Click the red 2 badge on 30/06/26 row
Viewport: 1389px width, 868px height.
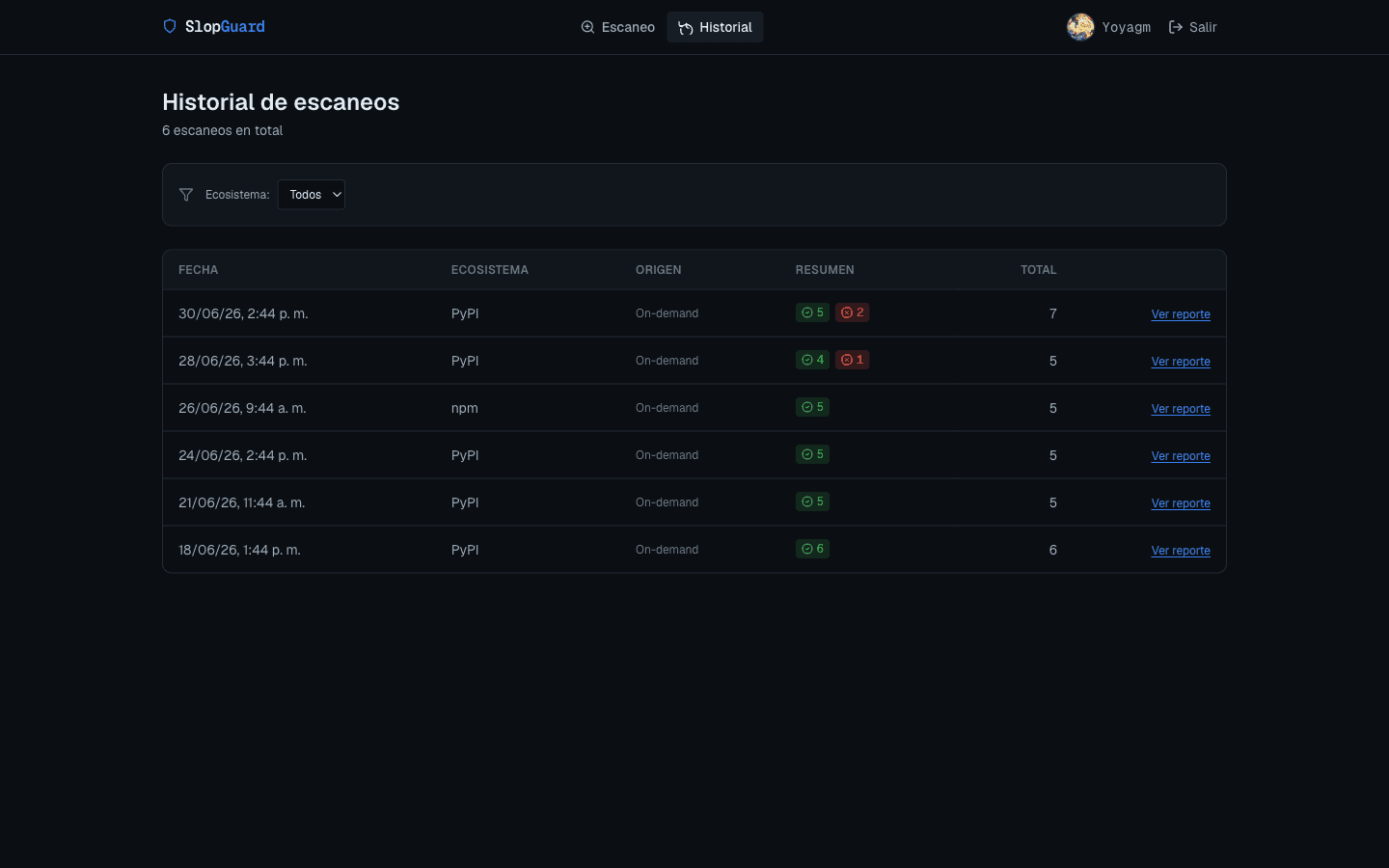point(853,312)
